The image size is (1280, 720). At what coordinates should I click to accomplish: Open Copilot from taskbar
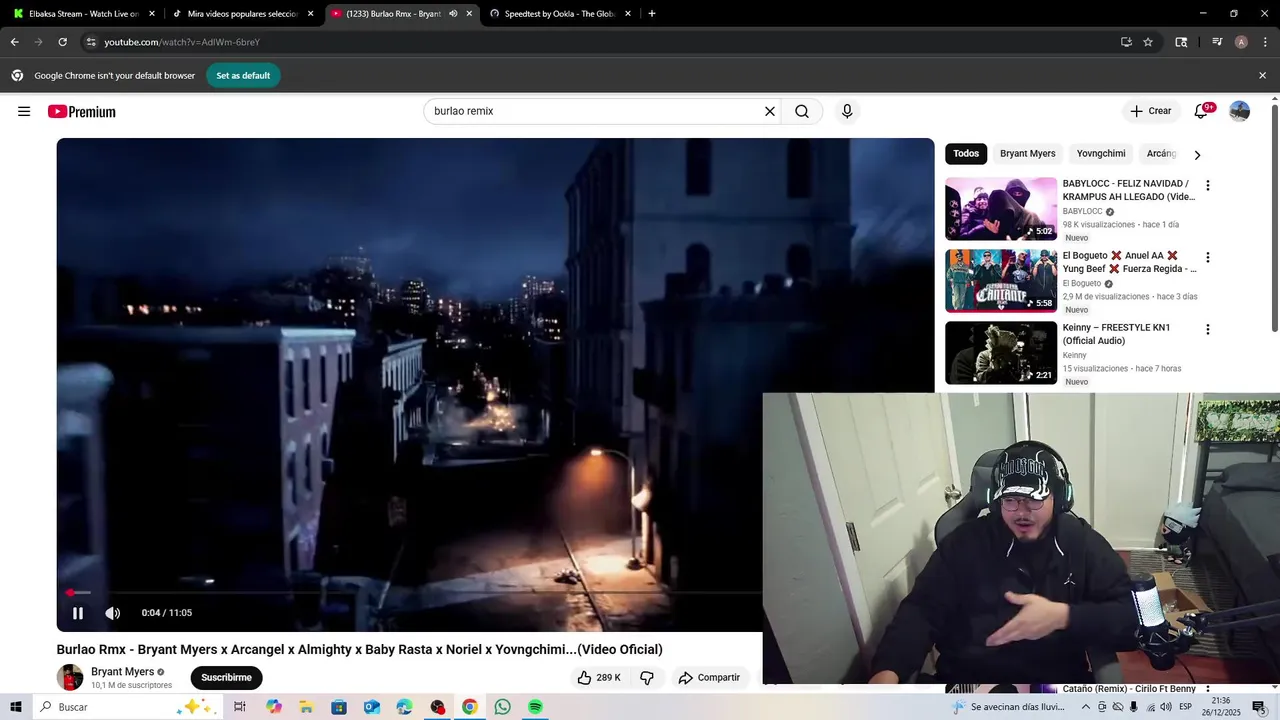(x=274, y=707)
